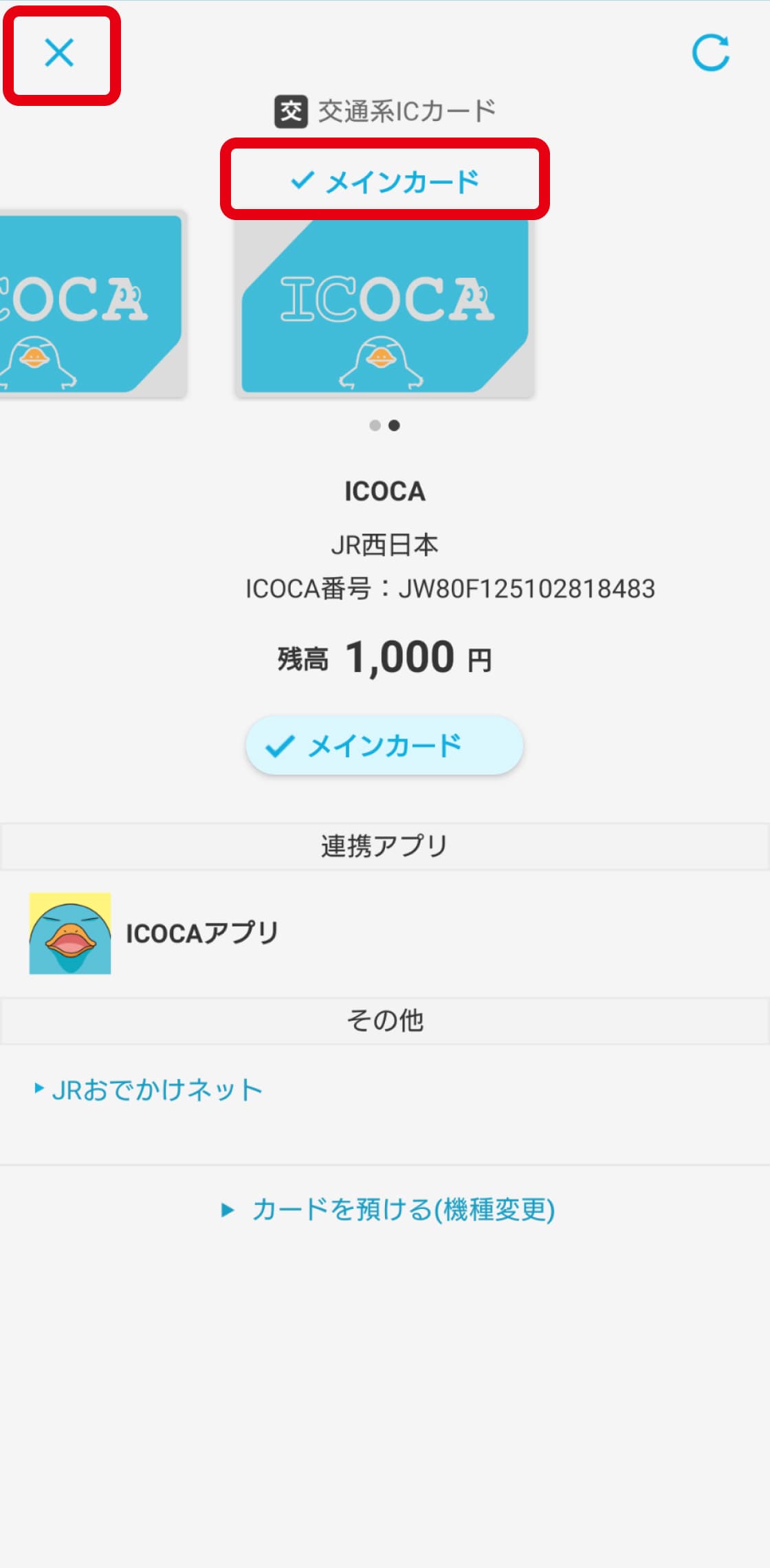
Task: Tap the ICOCA番号 card number text
Action: point(450,589)
